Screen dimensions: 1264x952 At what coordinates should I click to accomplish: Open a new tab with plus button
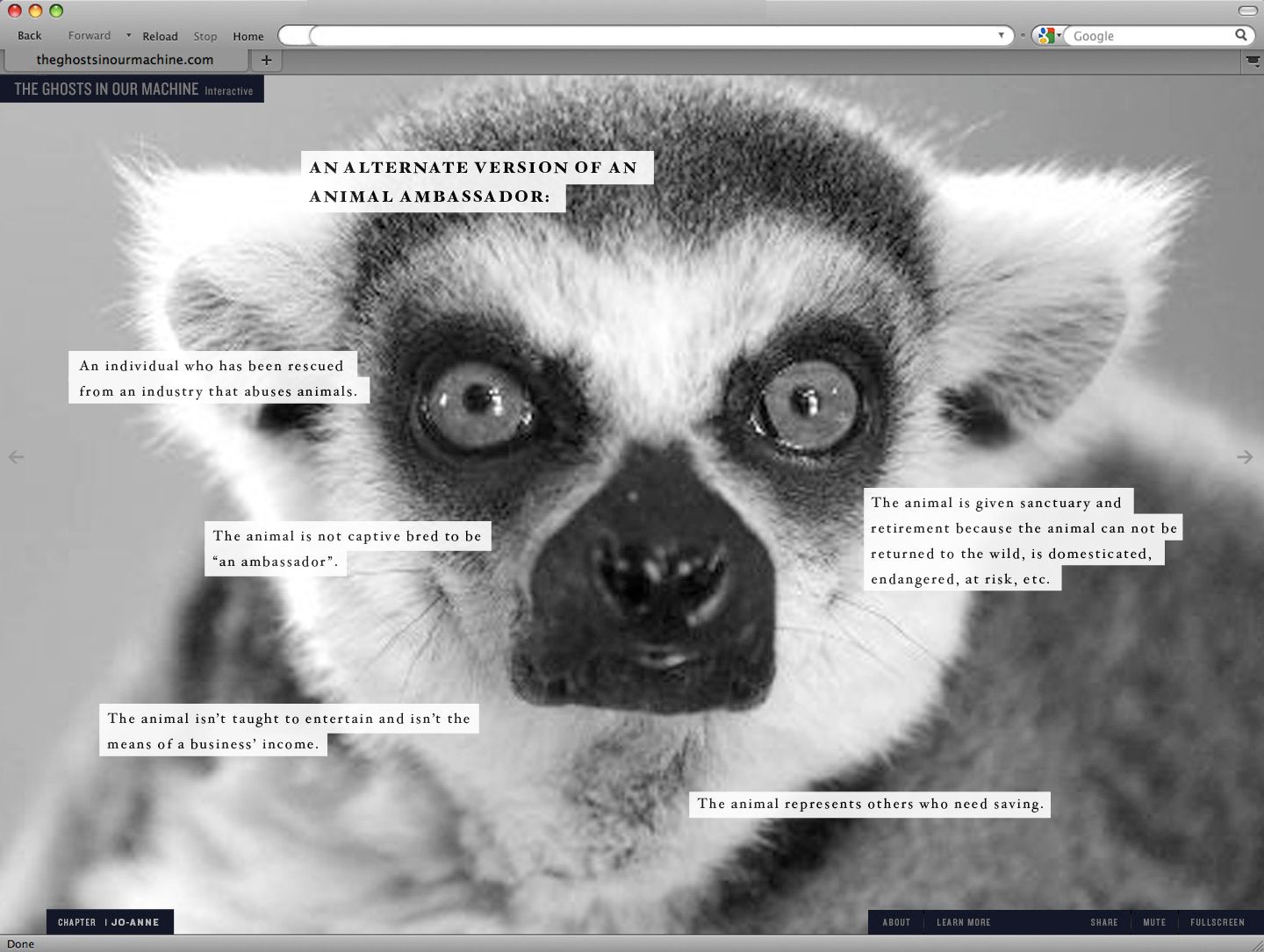pyautogui.click(x=266, y=60)
